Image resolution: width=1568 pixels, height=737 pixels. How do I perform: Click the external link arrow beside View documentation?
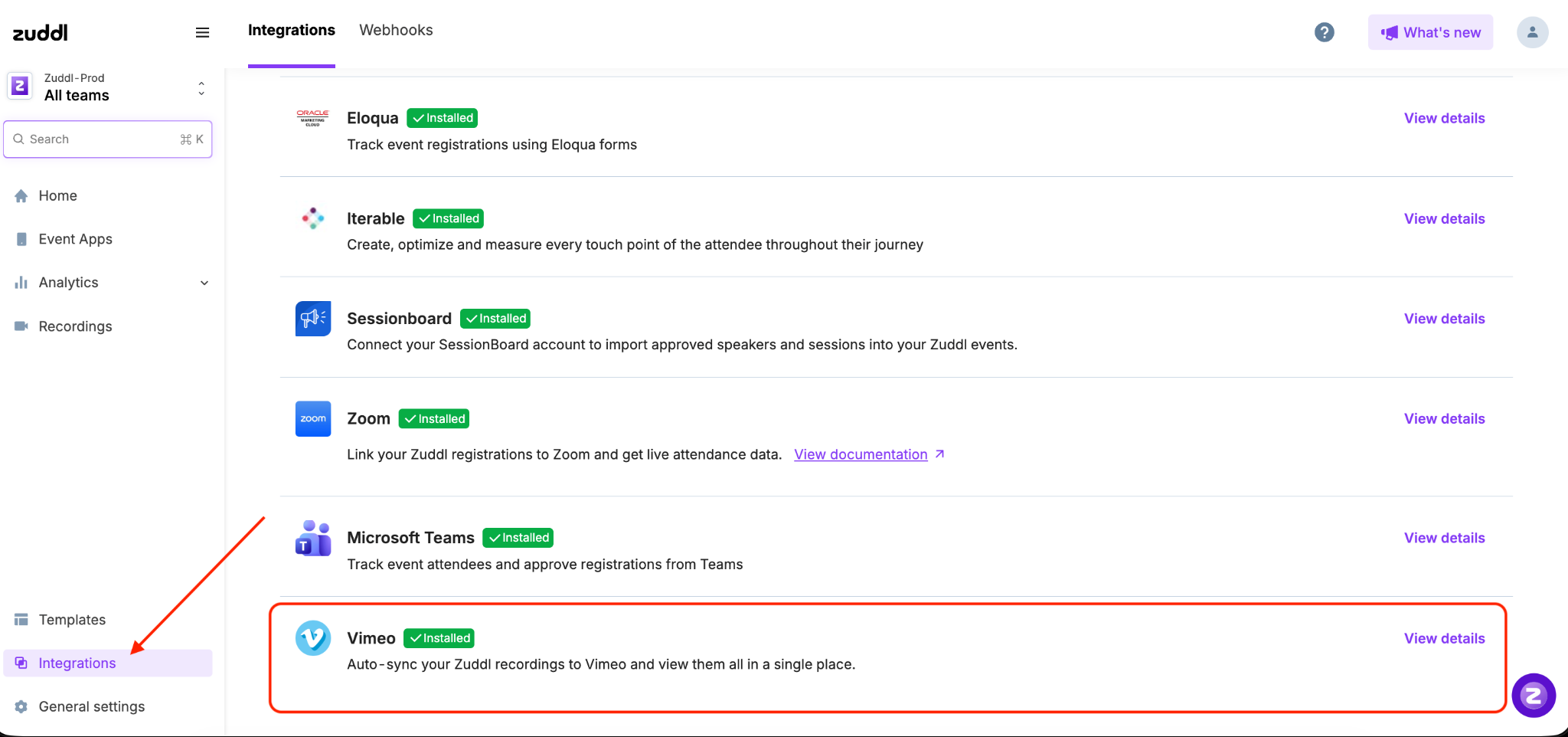click(939, 454)
